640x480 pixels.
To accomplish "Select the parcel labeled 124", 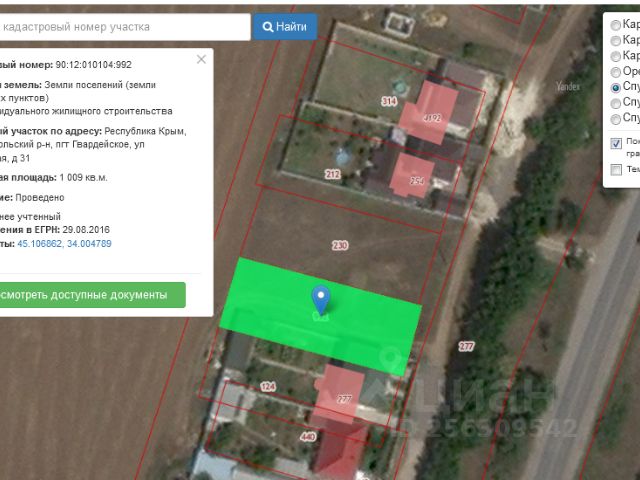I will [x=267, y=386].
